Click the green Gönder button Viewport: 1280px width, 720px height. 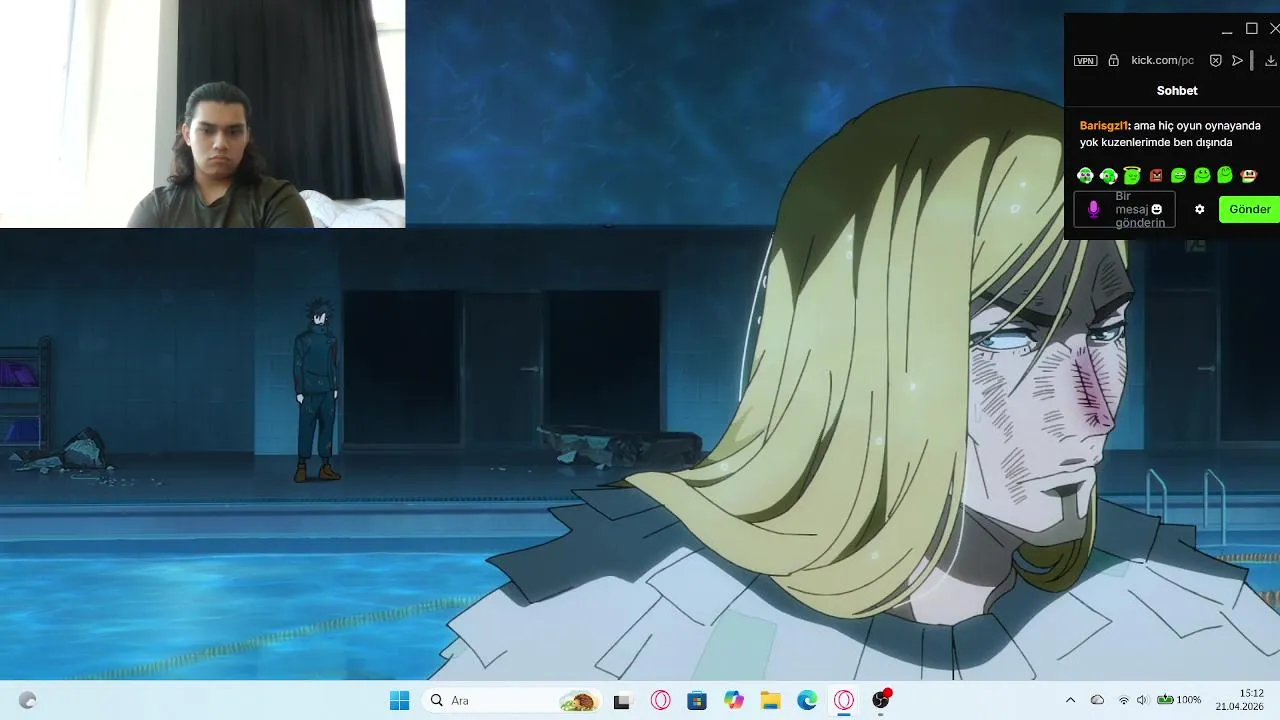1249,209
